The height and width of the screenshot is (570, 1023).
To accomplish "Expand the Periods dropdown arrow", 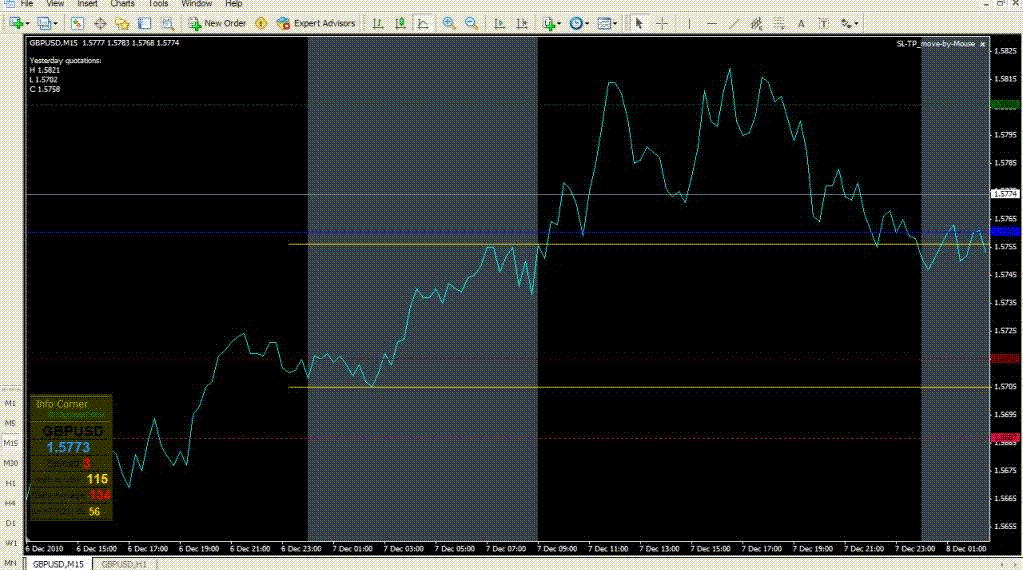I will click(x=587, y=23).
